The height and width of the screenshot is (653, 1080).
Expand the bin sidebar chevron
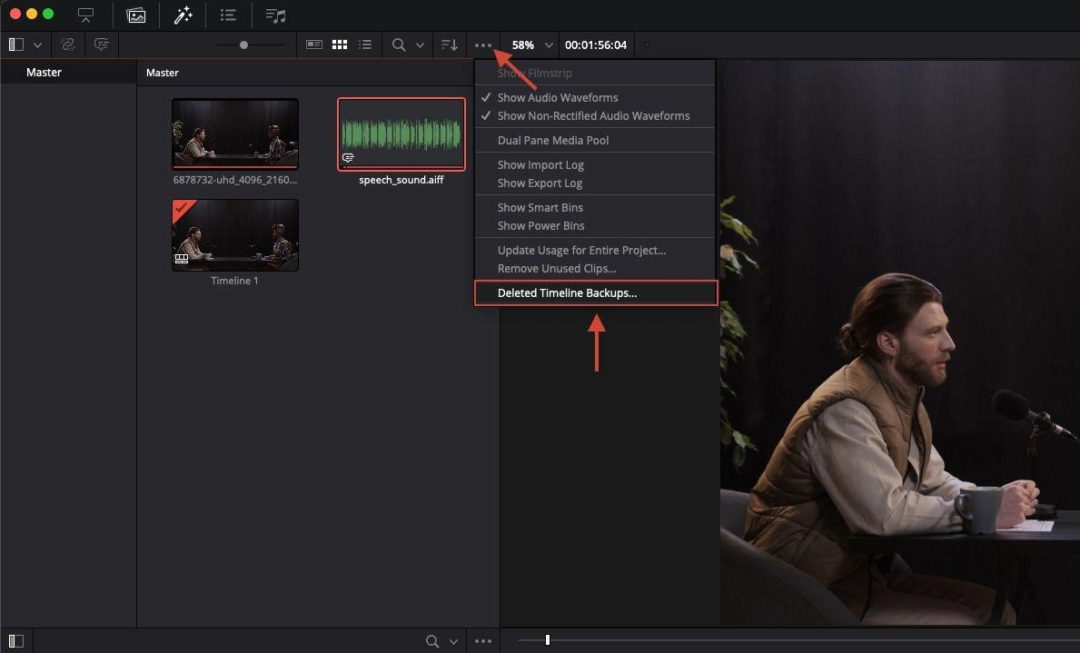click(x=38, y=44)
